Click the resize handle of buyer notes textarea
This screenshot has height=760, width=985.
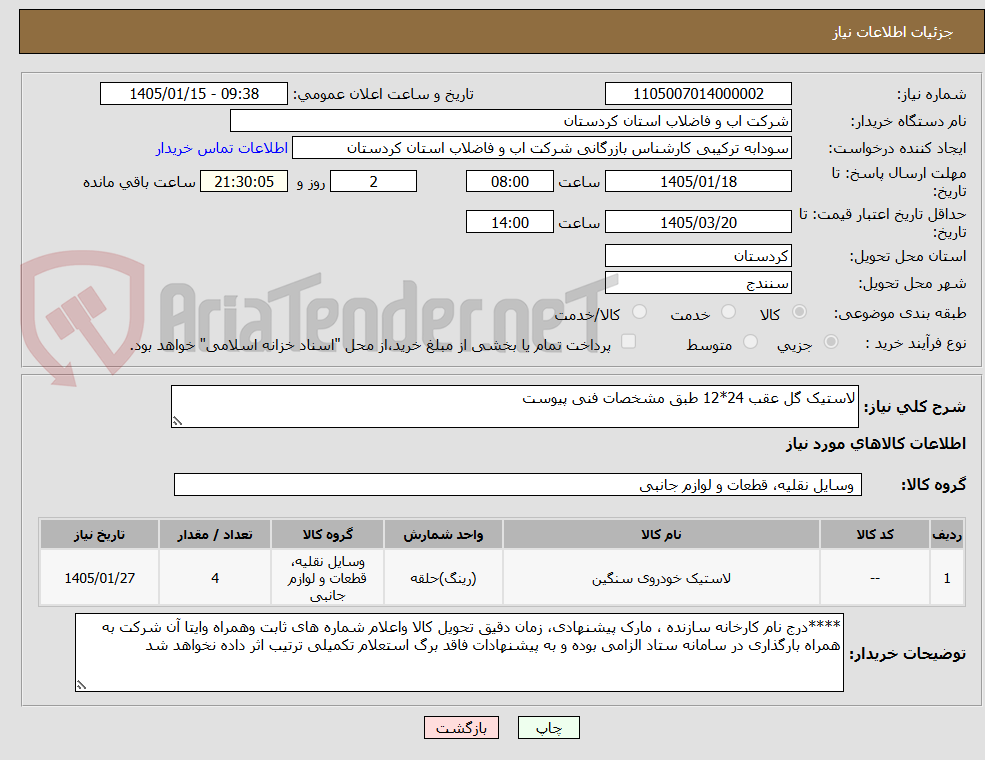pyautogui.click(x=81, y=685)
